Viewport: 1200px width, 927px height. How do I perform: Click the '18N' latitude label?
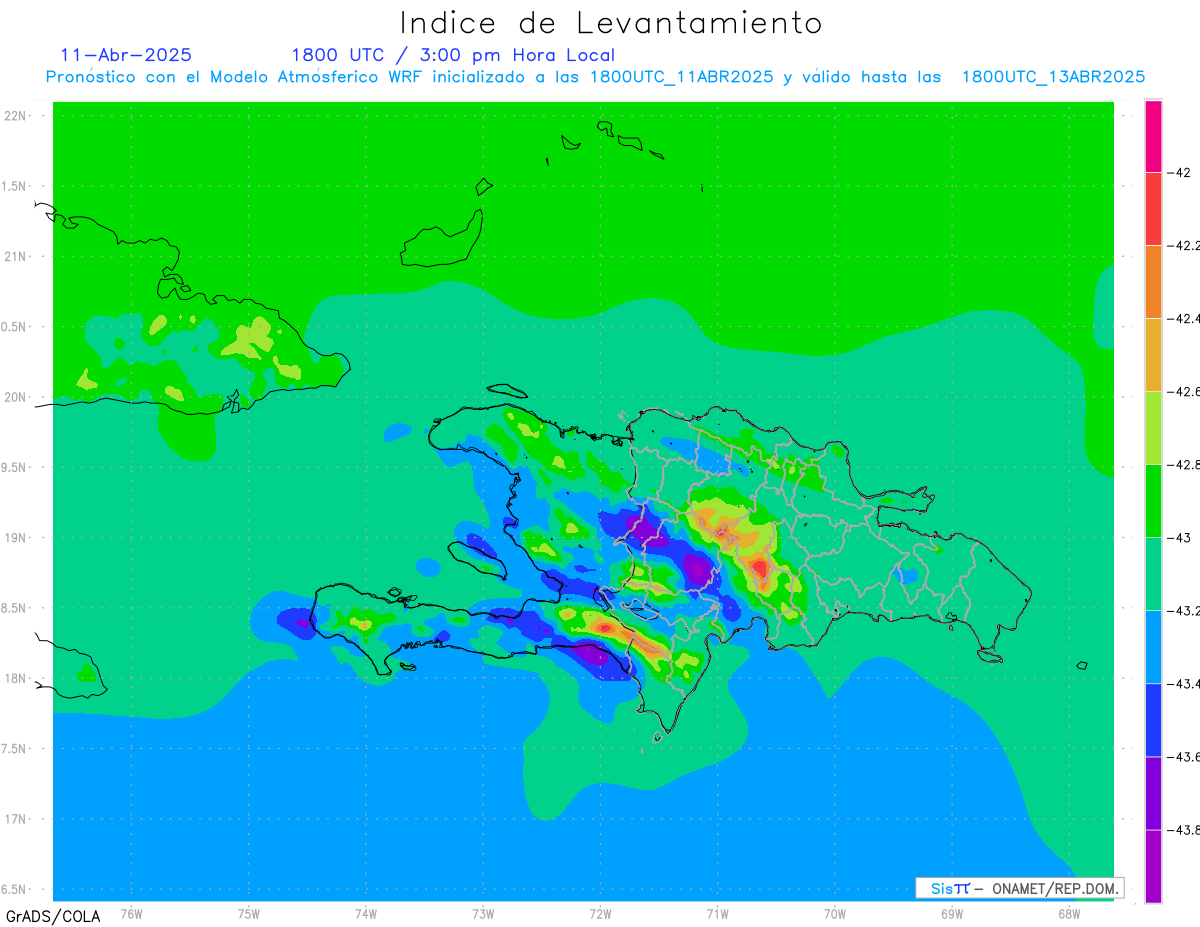click(17, 678)
